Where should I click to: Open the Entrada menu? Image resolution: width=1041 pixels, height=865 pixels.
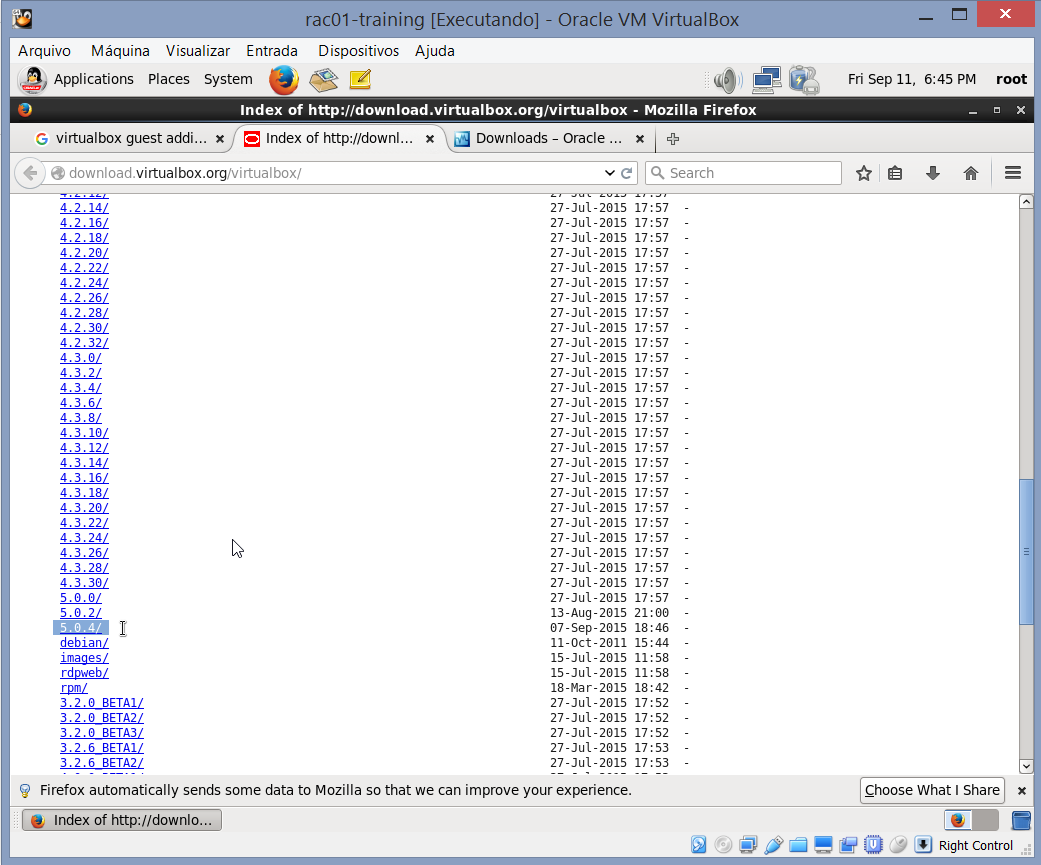272,51
